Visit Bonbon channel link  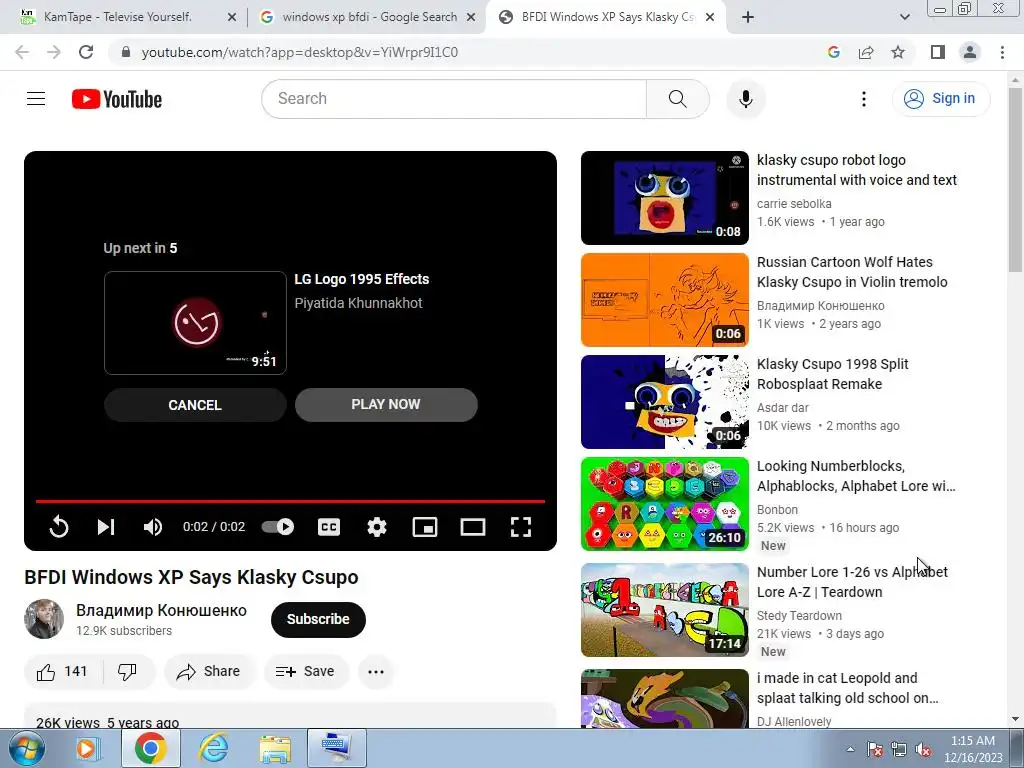[x=777, y=509]
